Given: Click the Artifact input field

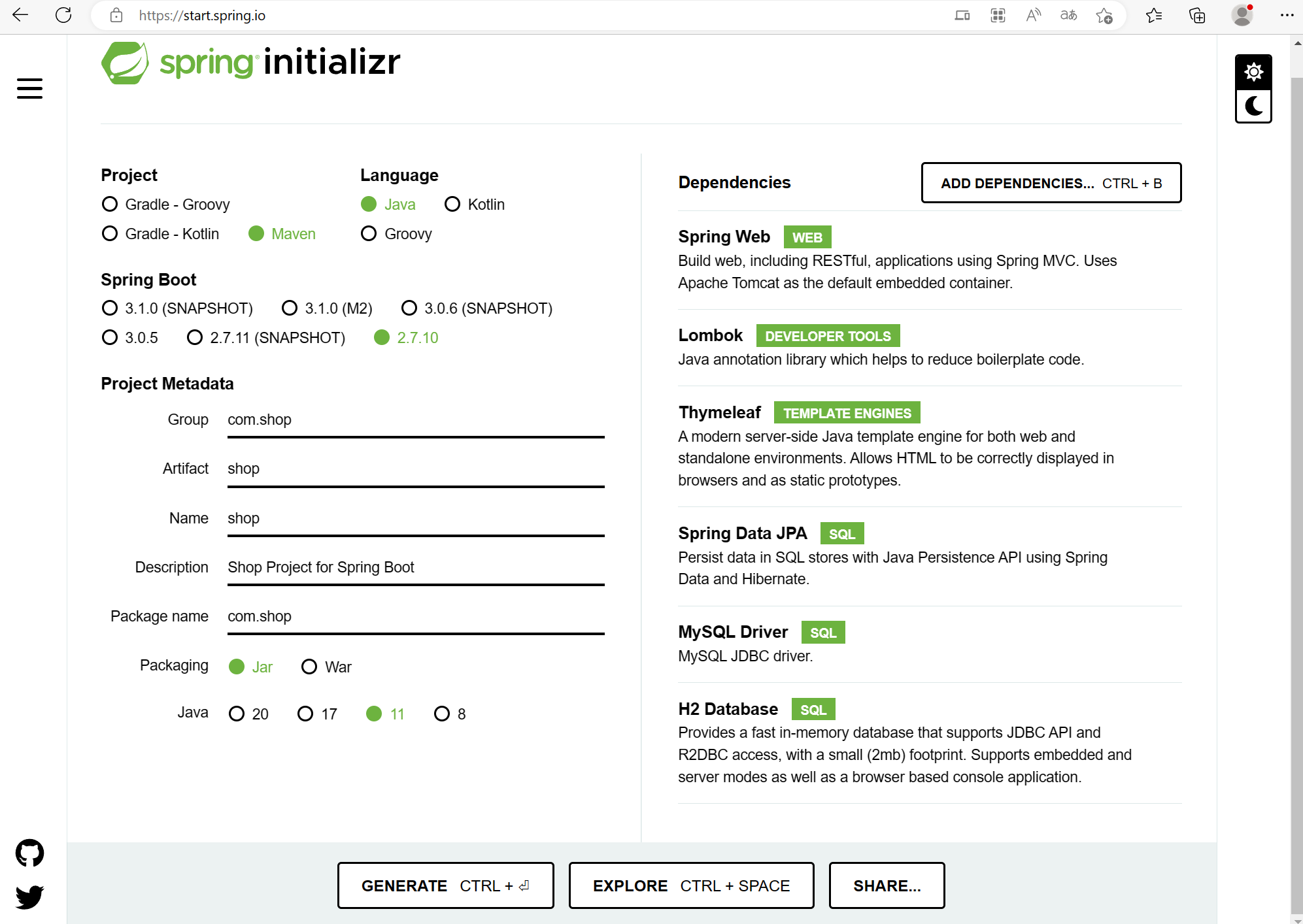Looking at the screenshot, I should click(415, 469).
